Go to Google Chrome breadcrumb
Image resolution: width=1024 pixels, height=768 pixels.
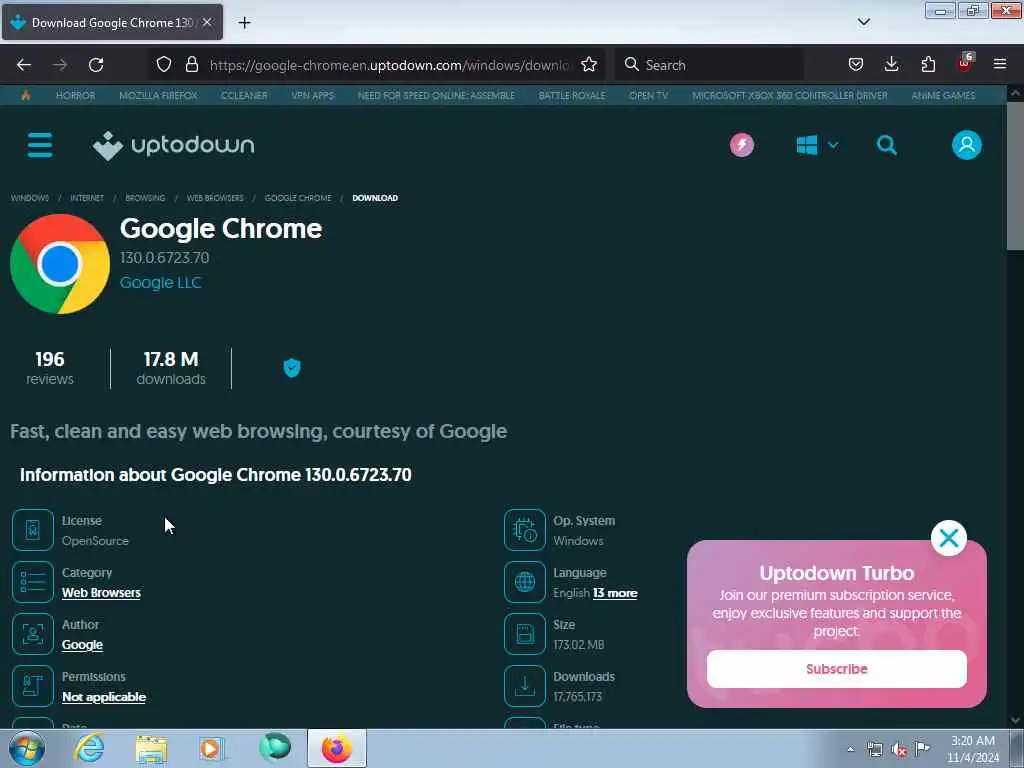click(298, 198)
